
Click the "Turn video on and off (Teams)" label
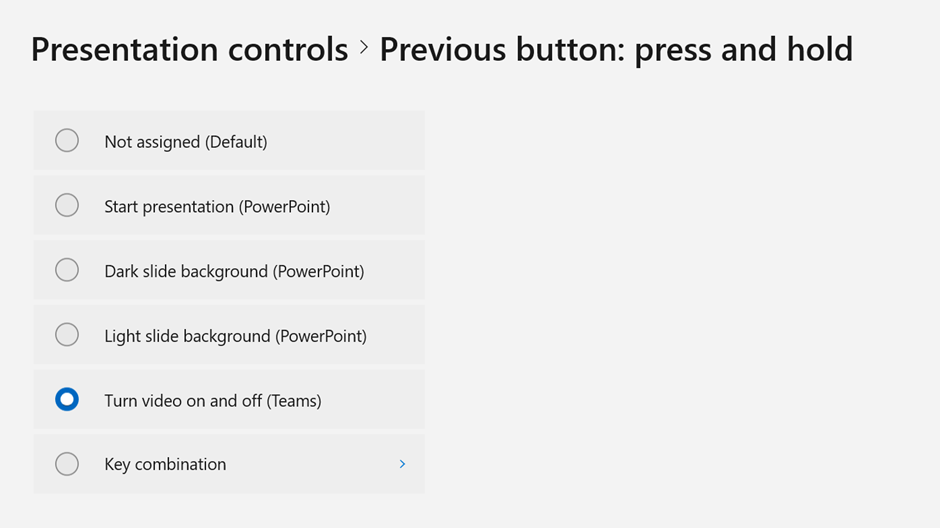(x=213, y=401)
